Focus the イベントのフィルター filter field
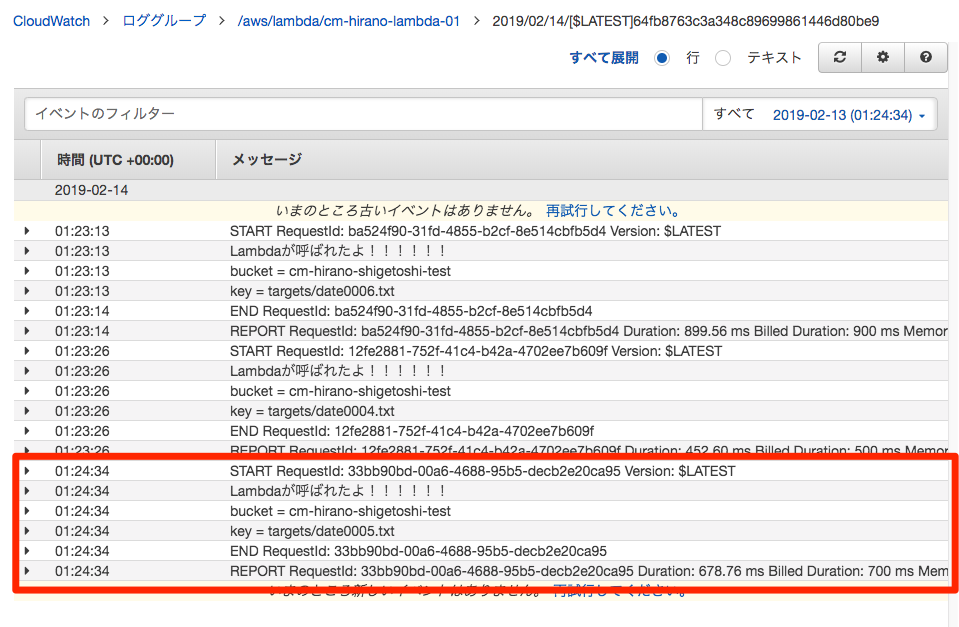The image size is (959, 627). (363, 114)
